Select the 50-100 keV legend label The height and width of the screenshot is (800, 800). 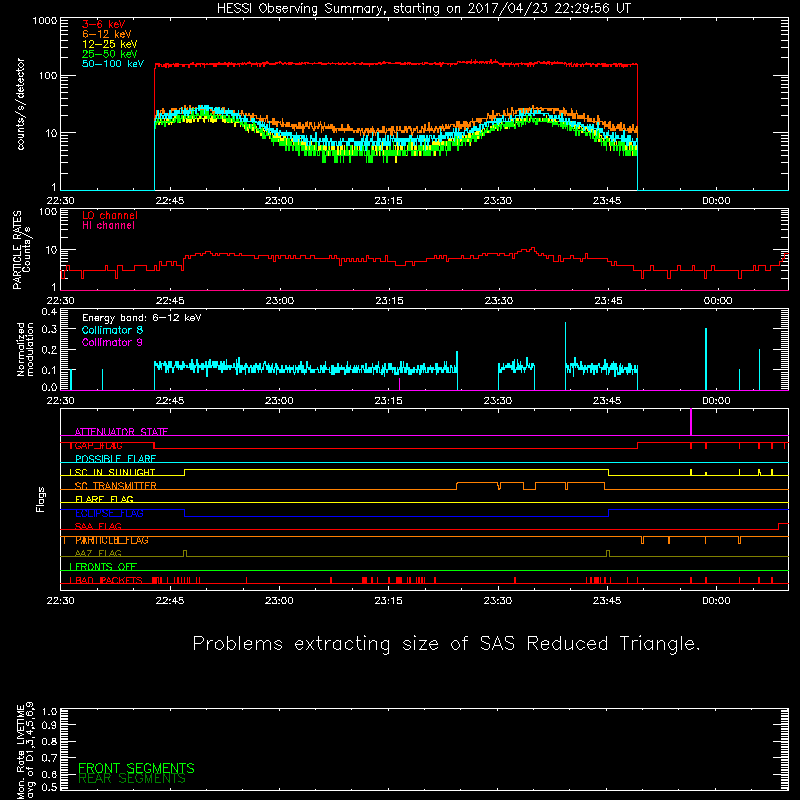112,64
